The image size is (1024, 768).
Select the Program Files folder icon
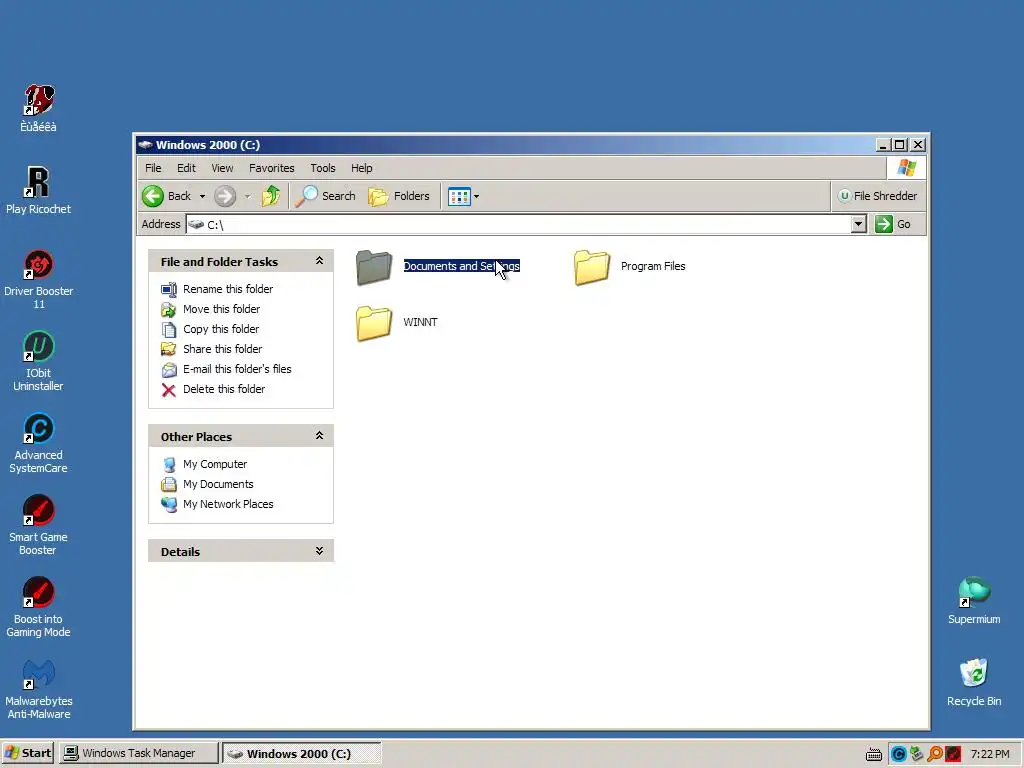point(592,267)
